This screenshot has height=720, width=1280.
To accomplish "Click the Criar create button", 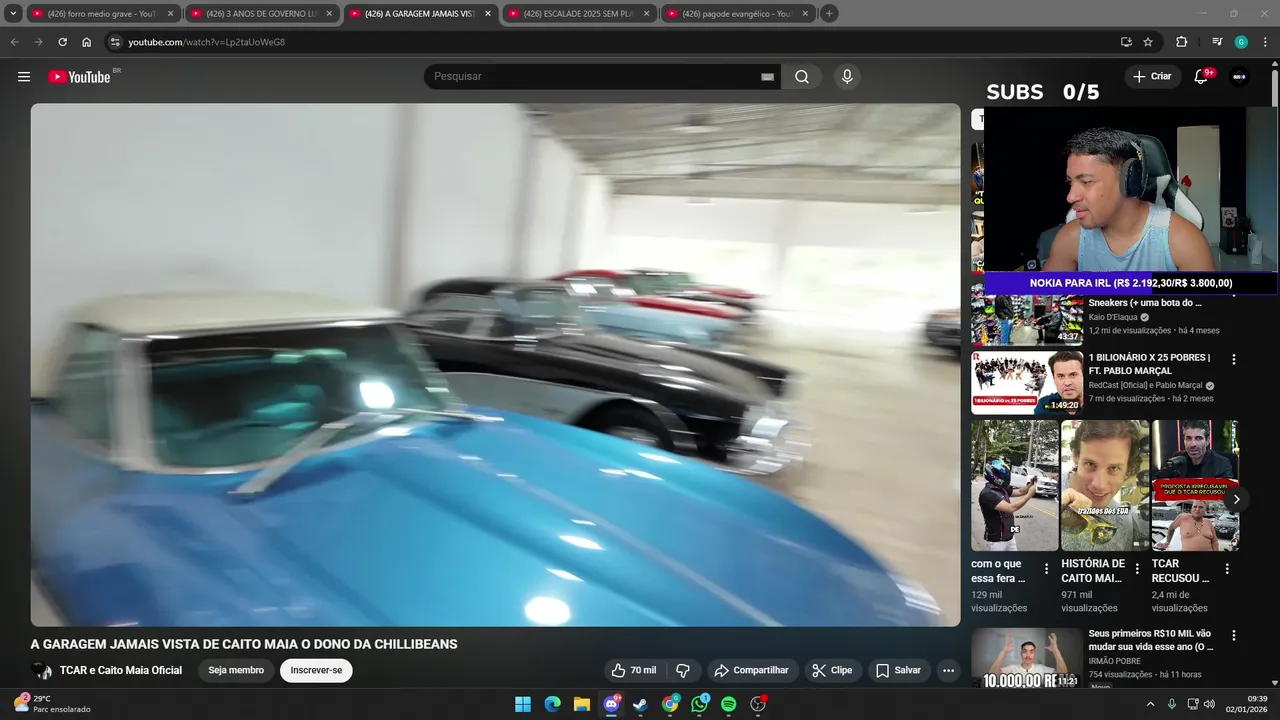I will pyautogui.click(x=1152, y=77).
